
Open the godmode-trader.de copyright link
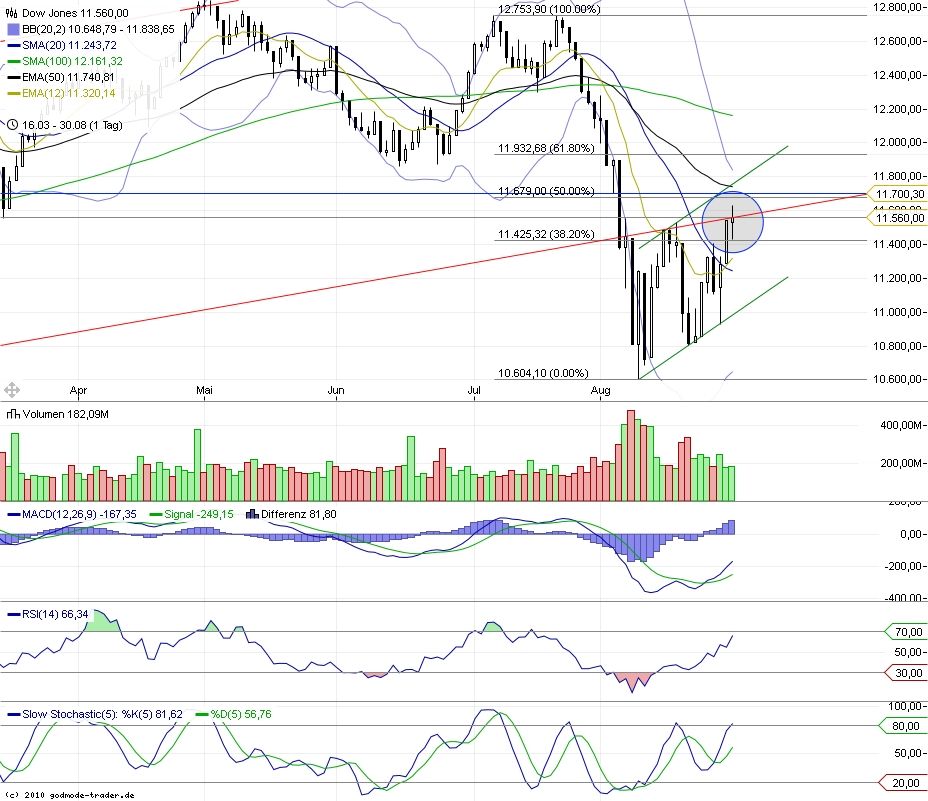[70, 795]
